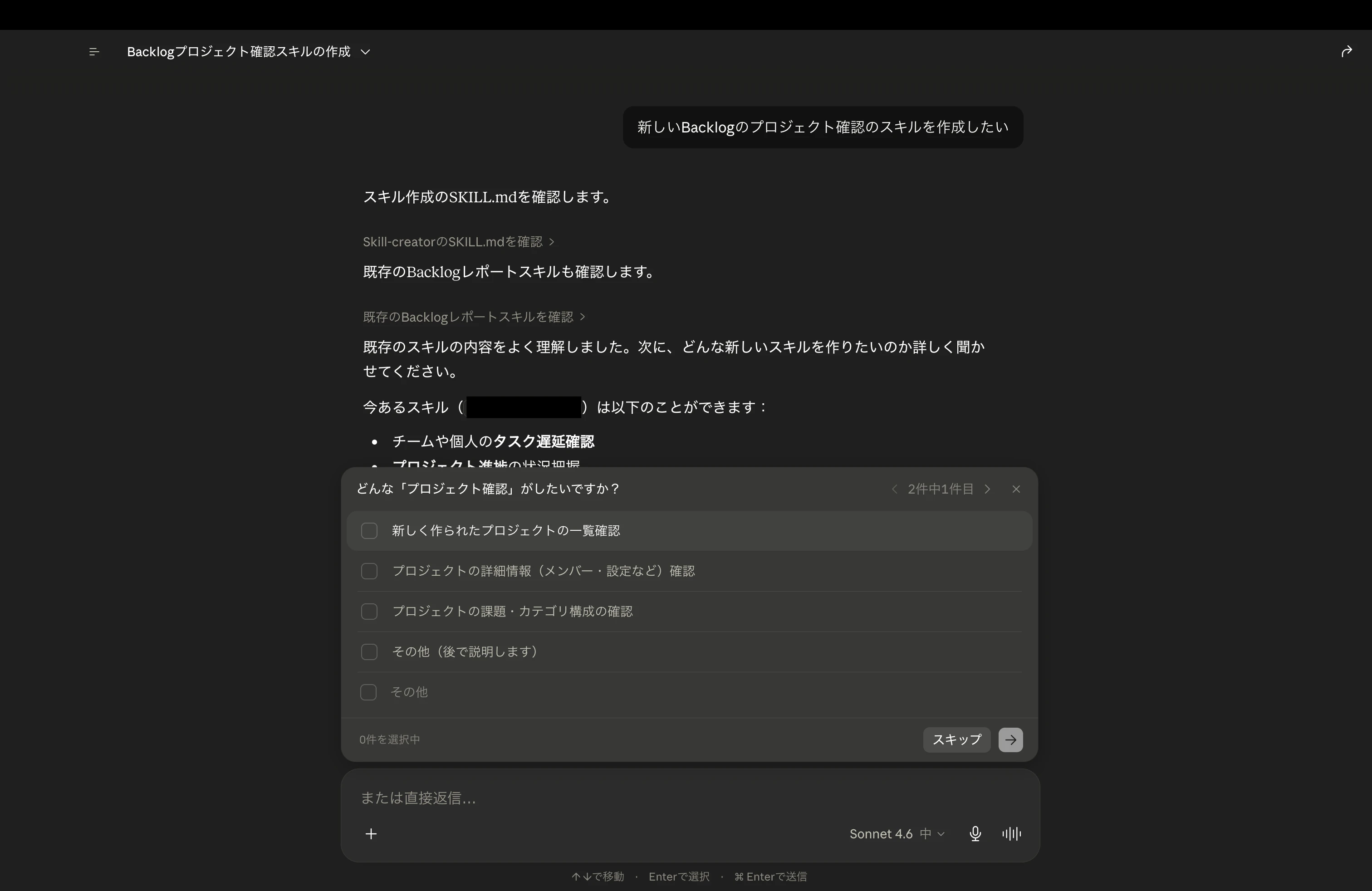Image resolution: width=1372 pixels, height=891 pixels.
Task: Open voice mode waveform icon
Action: pyautogui.click(x=1012, y=834)
